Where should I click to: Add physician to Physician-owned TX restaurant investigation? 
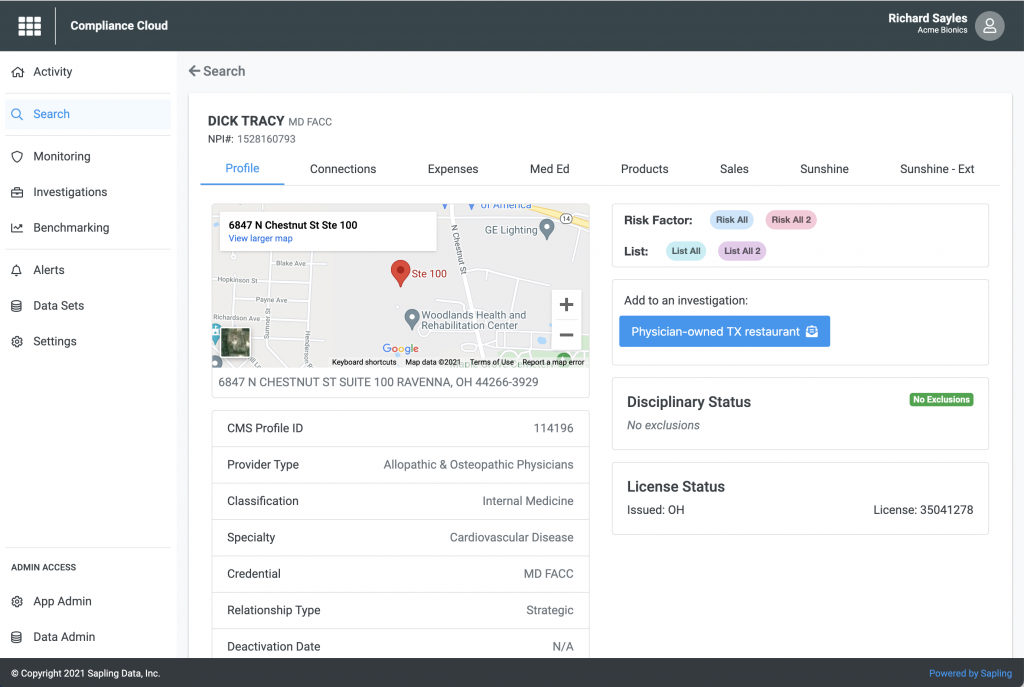724,331
